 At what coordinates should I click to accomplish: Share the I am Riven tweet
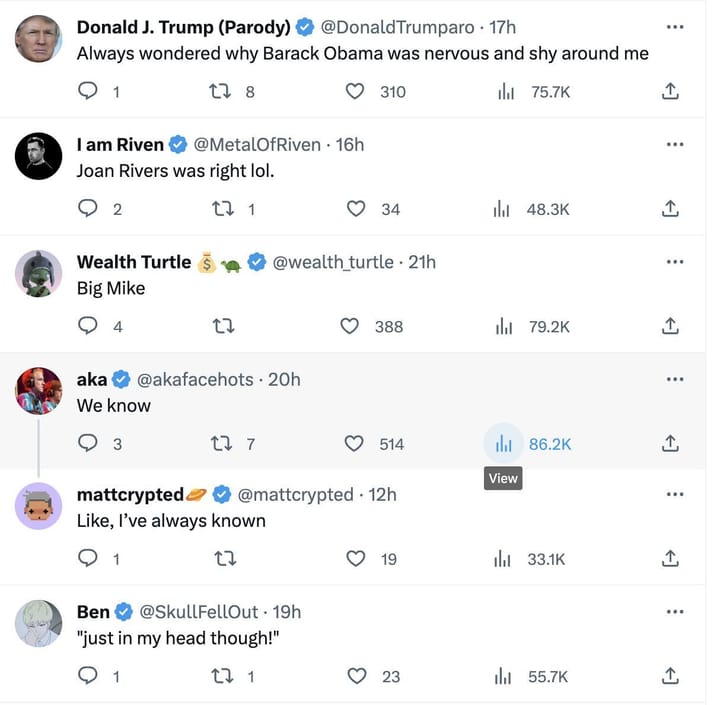(671, 209)
